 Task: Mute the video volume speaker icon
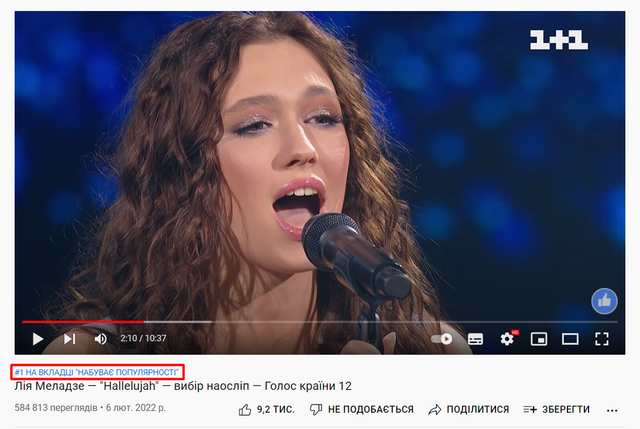point(101,339)
